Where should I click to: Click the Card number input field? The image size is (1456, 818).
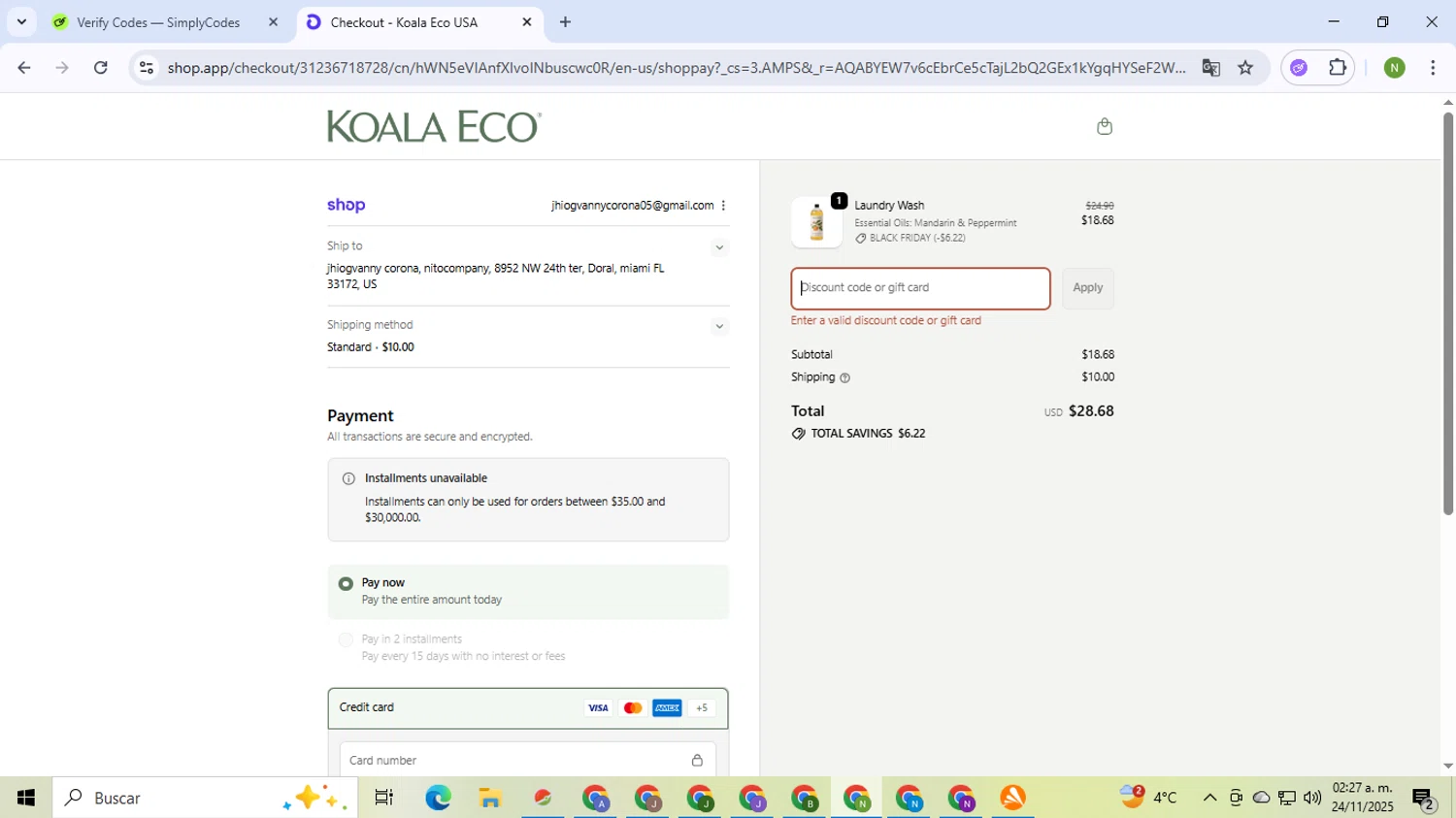[527, 760]
